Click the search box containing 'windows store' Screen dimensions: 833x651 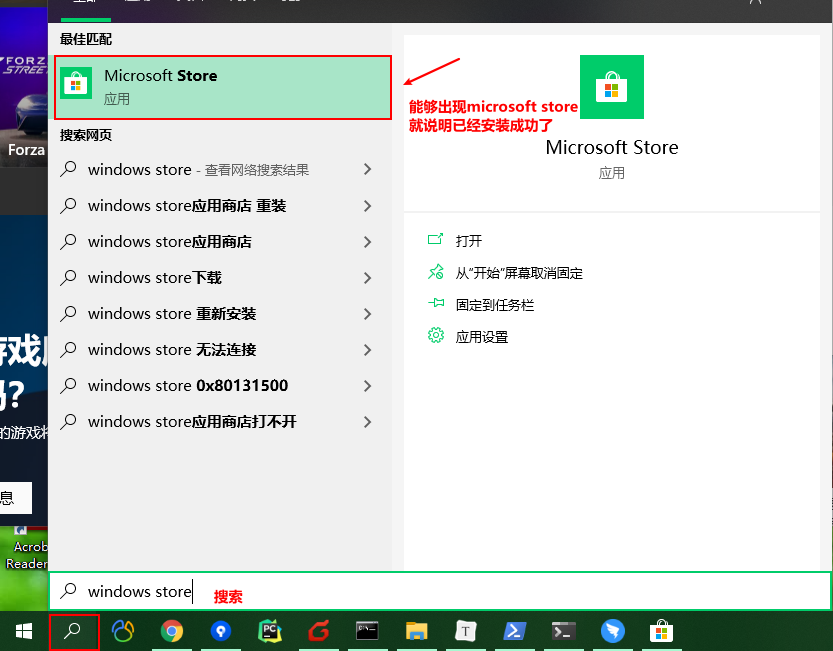(x=440, y=591)
